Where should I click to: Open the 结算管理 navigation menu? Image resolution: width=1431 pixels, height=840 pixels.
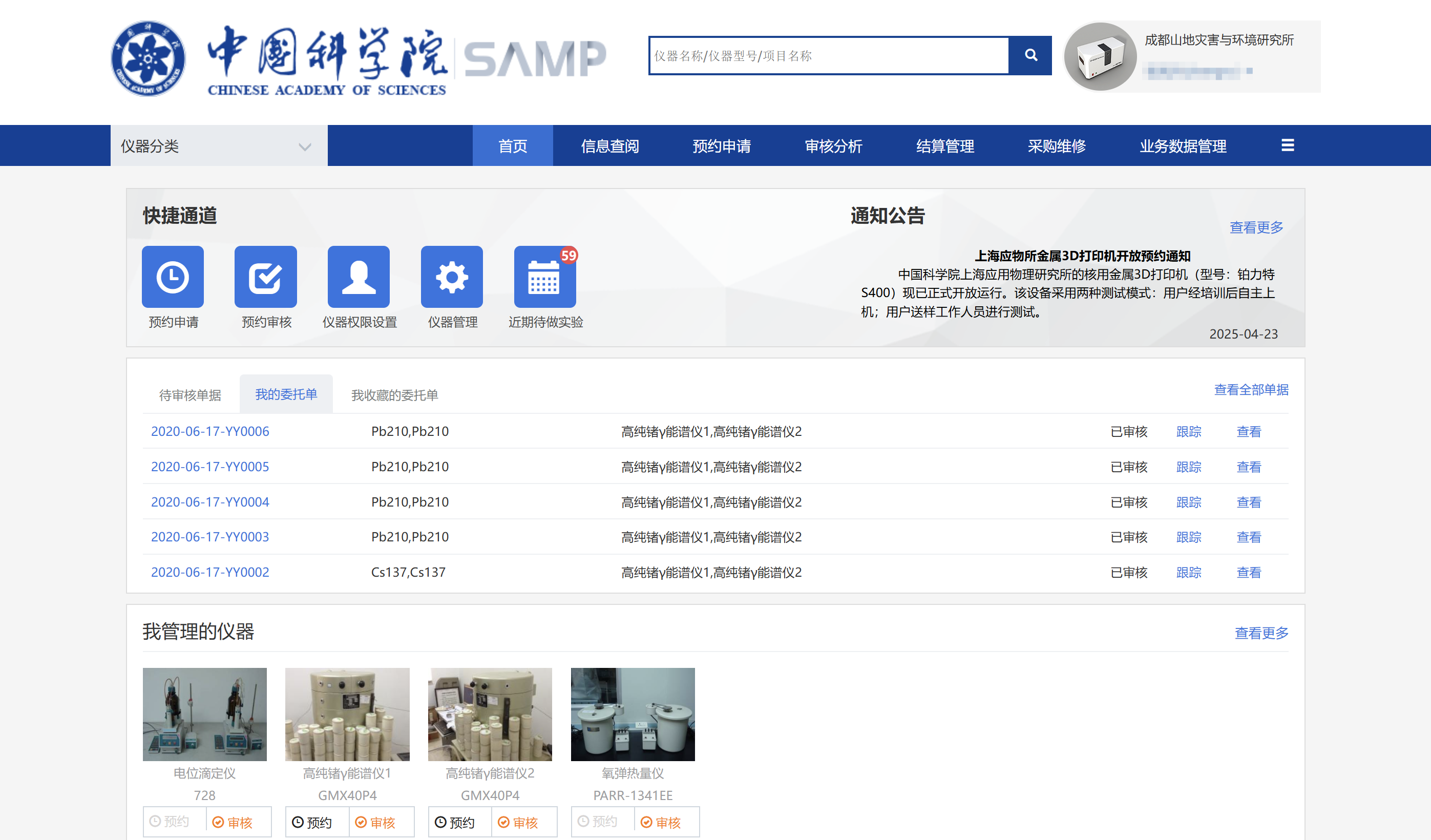(x=945, y=146)
